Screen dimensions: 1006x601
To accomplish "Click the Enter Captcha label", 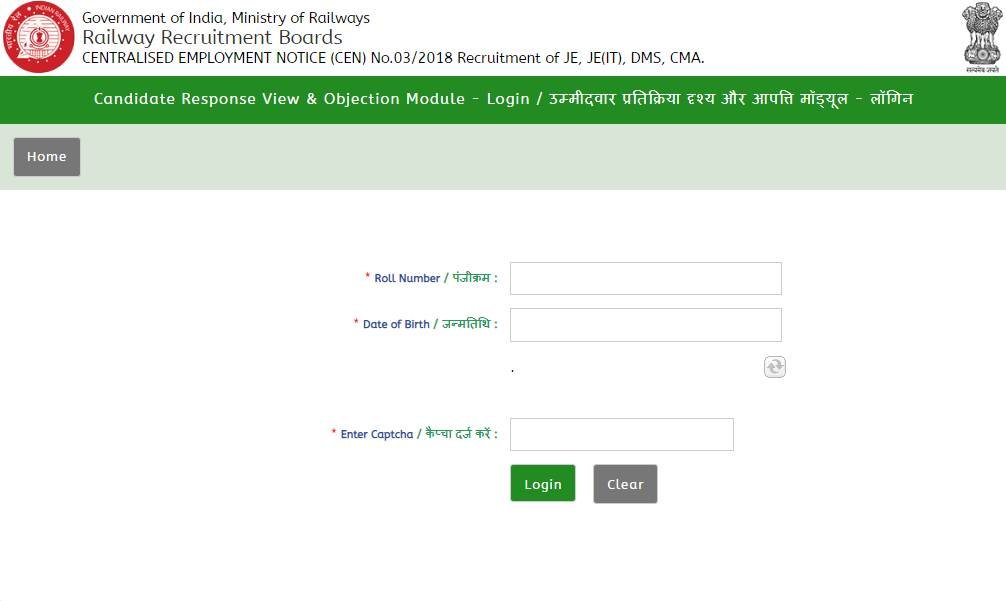I will click(x=418, y=434).
